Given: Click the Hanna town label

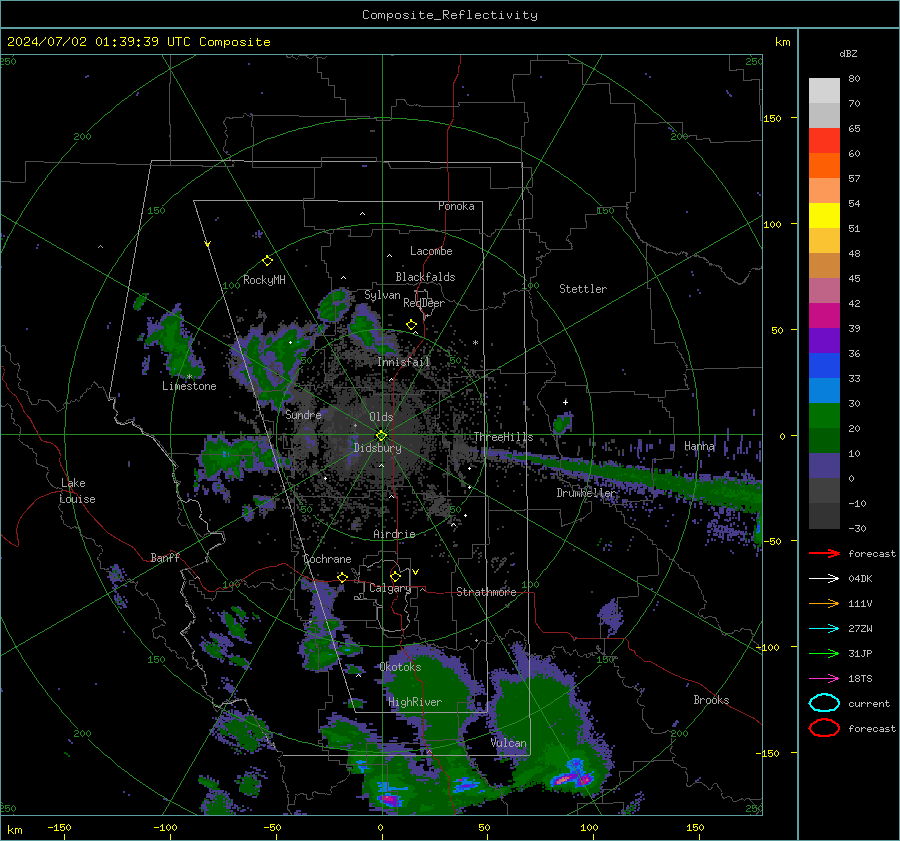Looking at the screenshot, I should pos(699,446).
